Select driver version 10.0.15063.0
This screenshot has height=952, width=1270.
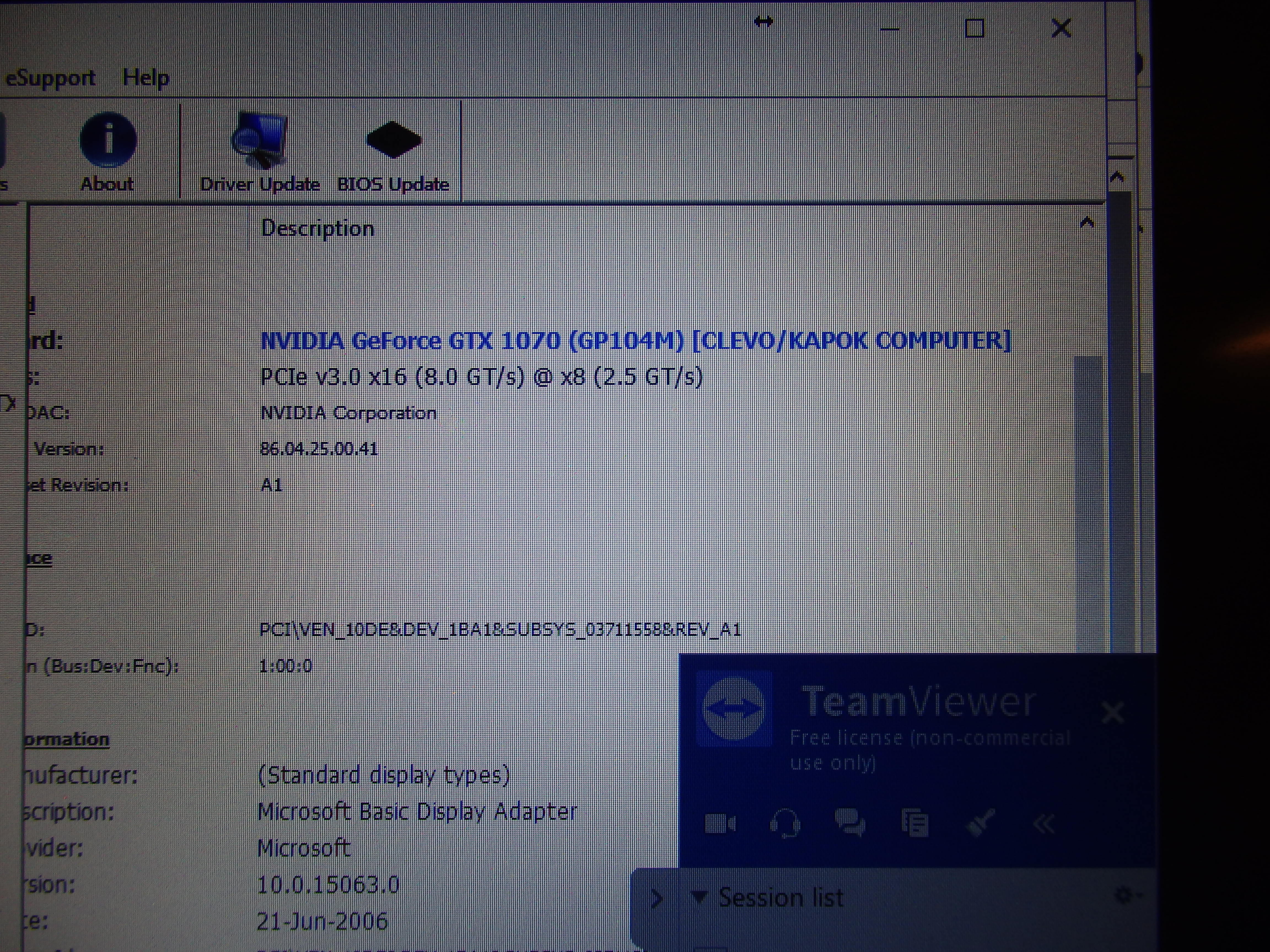[x=328, y=884]
